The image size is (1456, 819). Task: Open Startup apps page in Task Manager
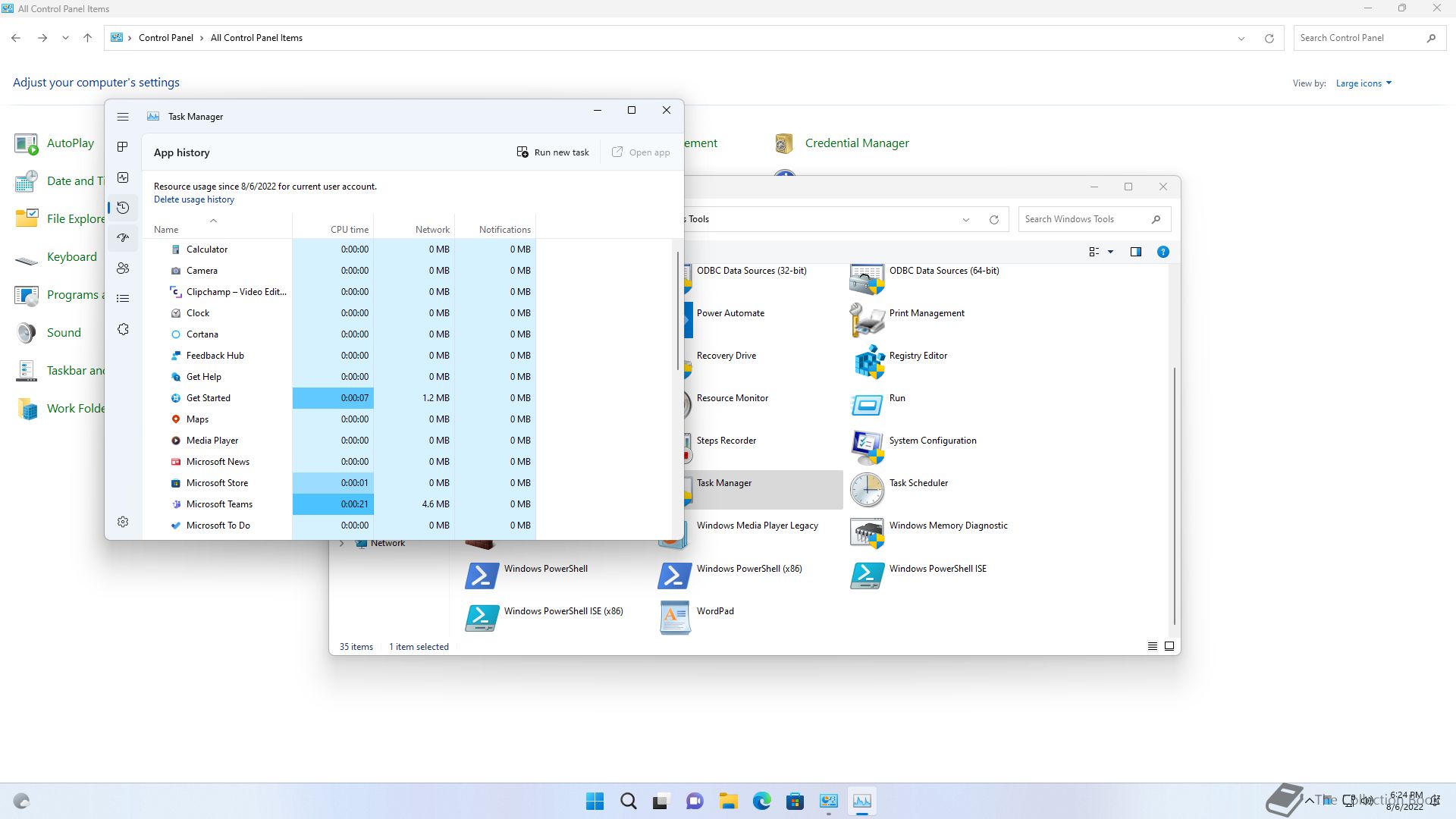tap(123, 238)
